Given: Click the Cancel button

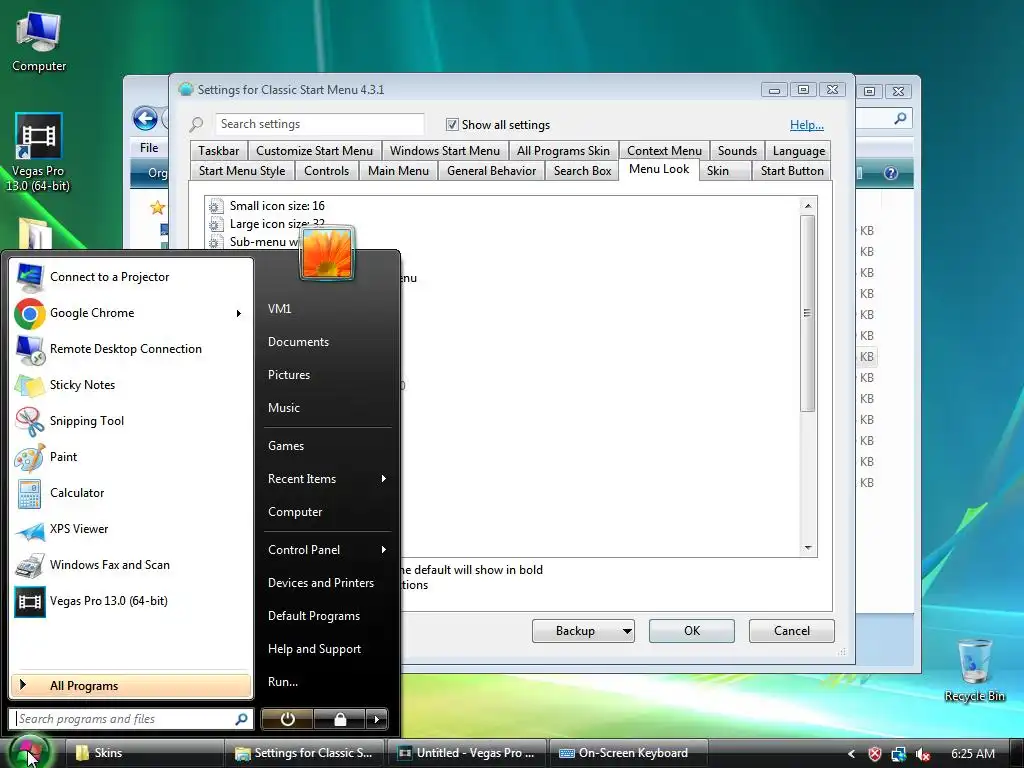Looking at the screenshot, I should pyautogui.click(x=792, y=631).
